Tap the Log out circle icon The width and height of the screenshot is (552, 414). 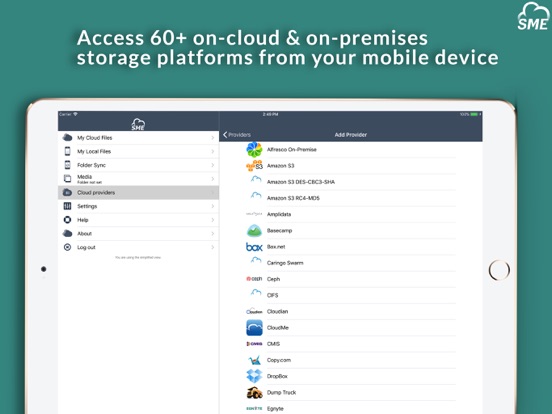coord(67,247)
